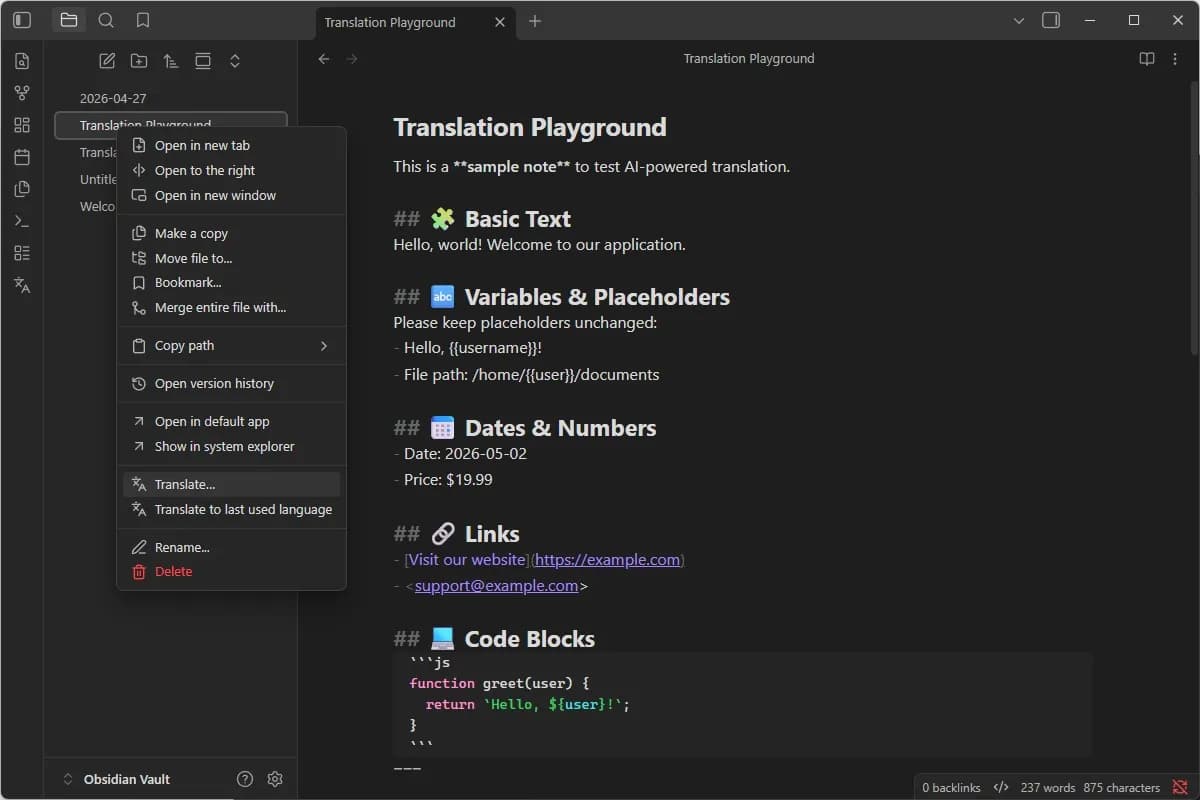Open quick switcher ribbon icon
Viewport: 1200px width, 800px height.
[x=22, y=61]
